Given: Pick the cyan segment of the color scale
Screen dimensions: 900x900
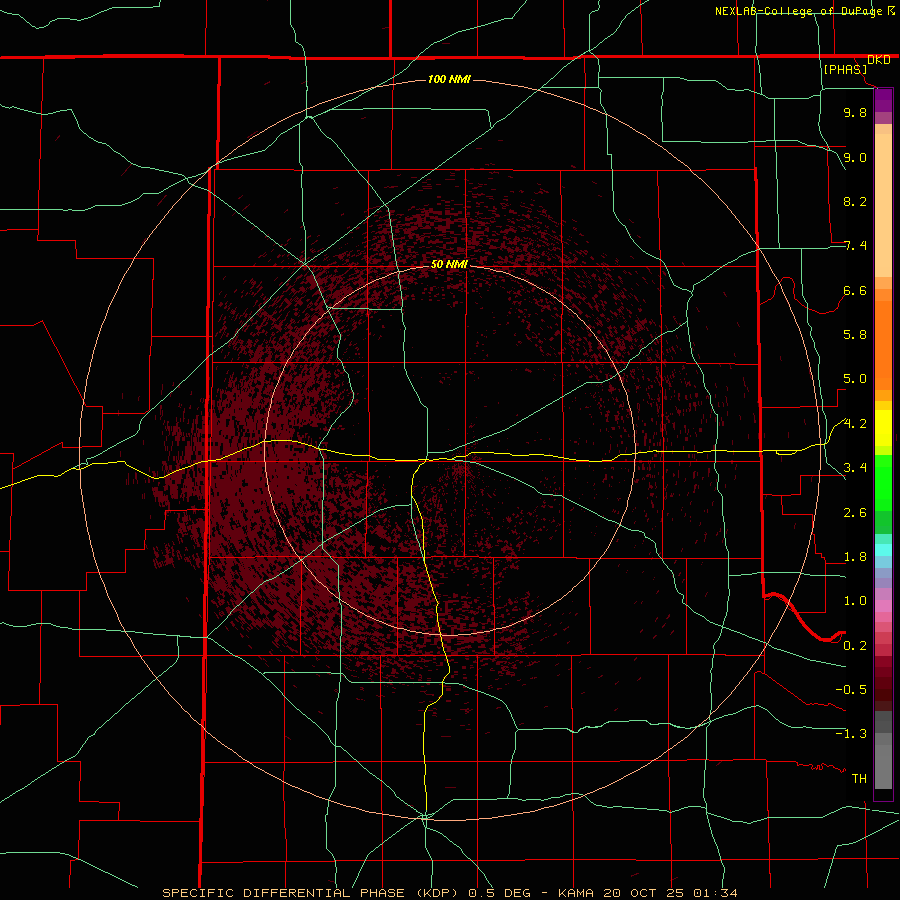Looking at the screenshot, I should coord(883,550).
